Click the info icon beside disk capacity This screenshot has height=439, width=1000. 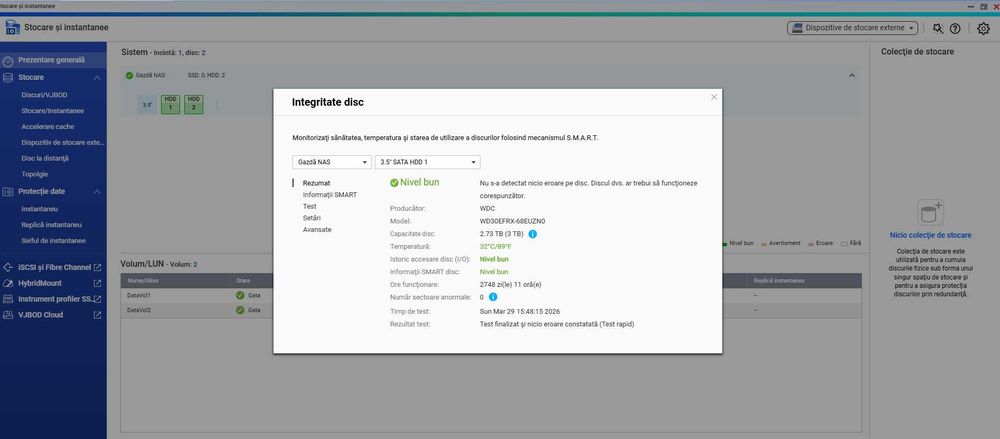[x=533, y=234]
